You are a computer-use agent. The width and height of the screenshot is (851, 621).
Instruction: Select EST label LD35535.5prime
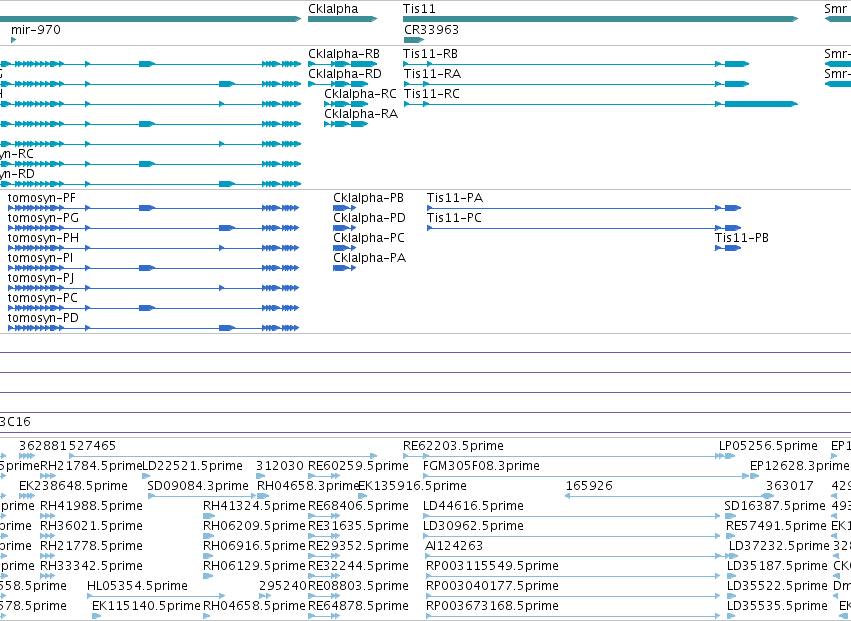click(x=777, y=606)
